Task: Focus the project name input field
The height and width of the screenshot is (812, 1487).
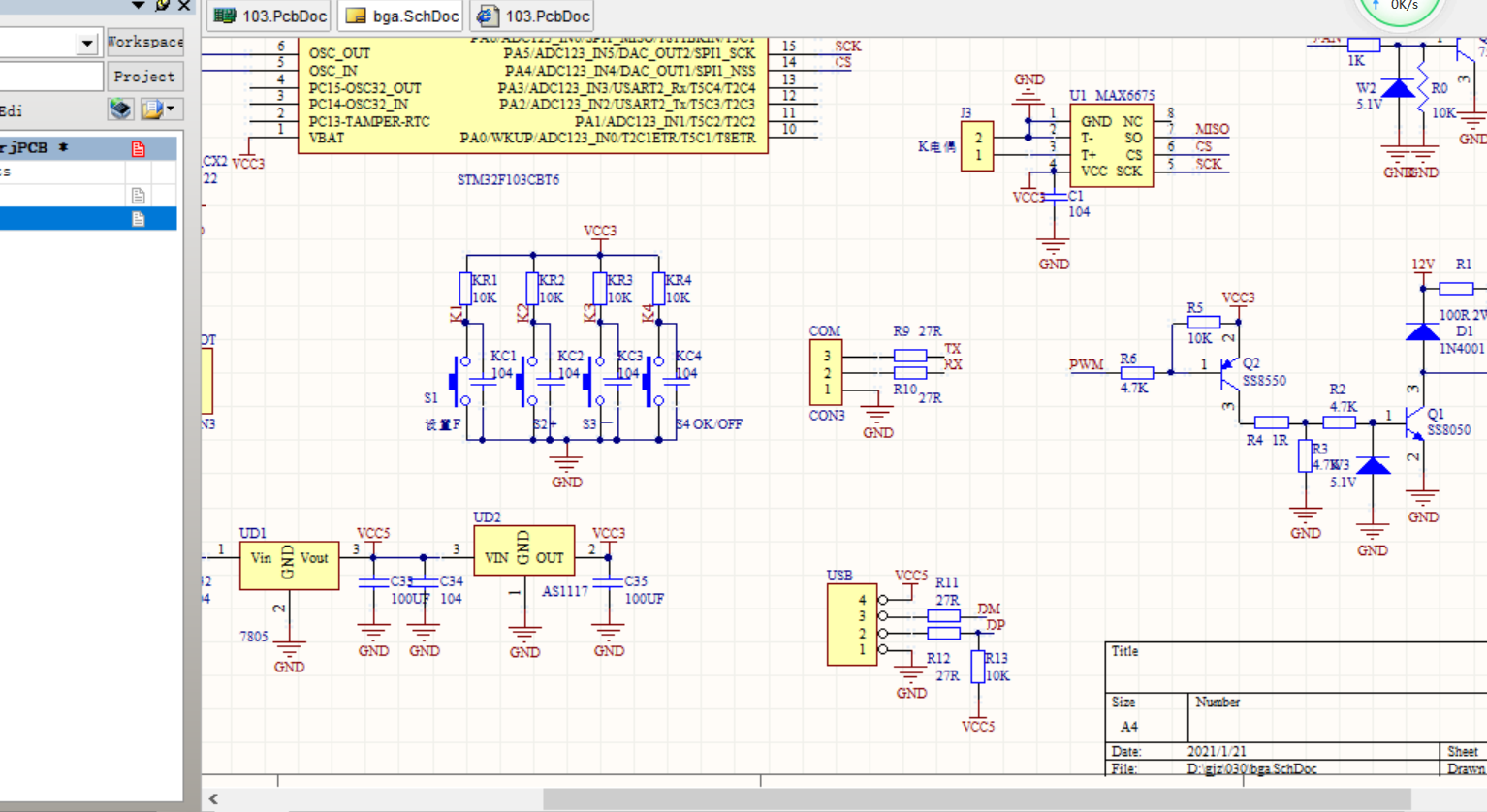Action: point(50,77)
